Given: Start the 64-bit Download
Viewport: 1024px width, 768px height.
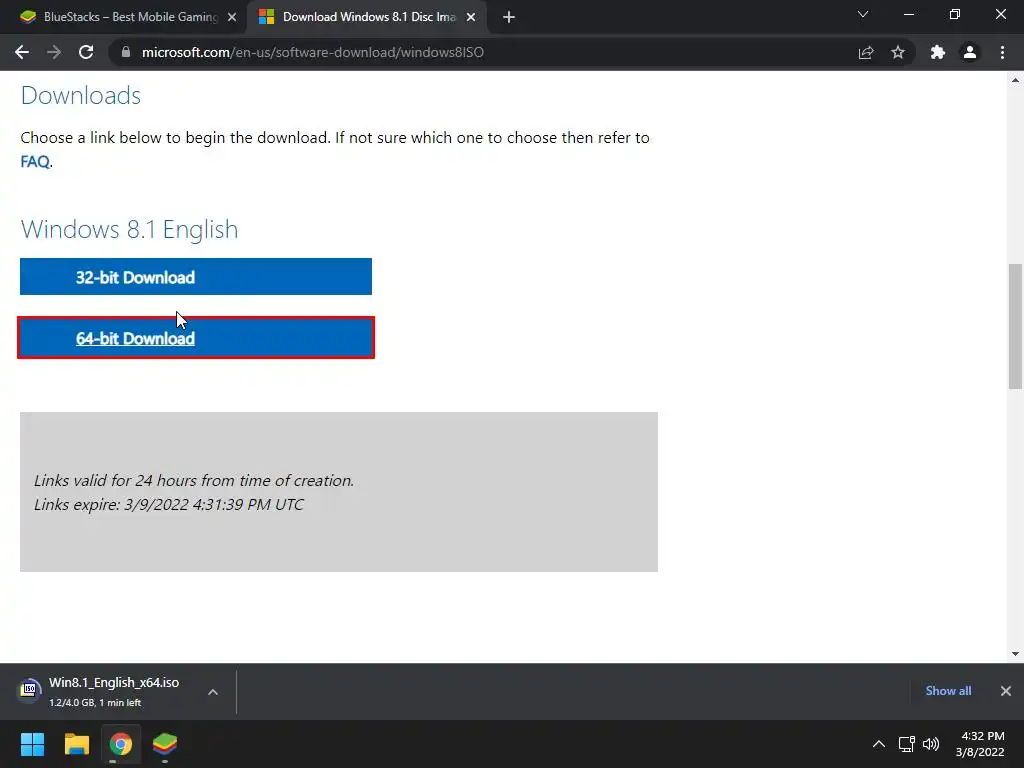Looking at the screenshot, I should pos(196,338).
